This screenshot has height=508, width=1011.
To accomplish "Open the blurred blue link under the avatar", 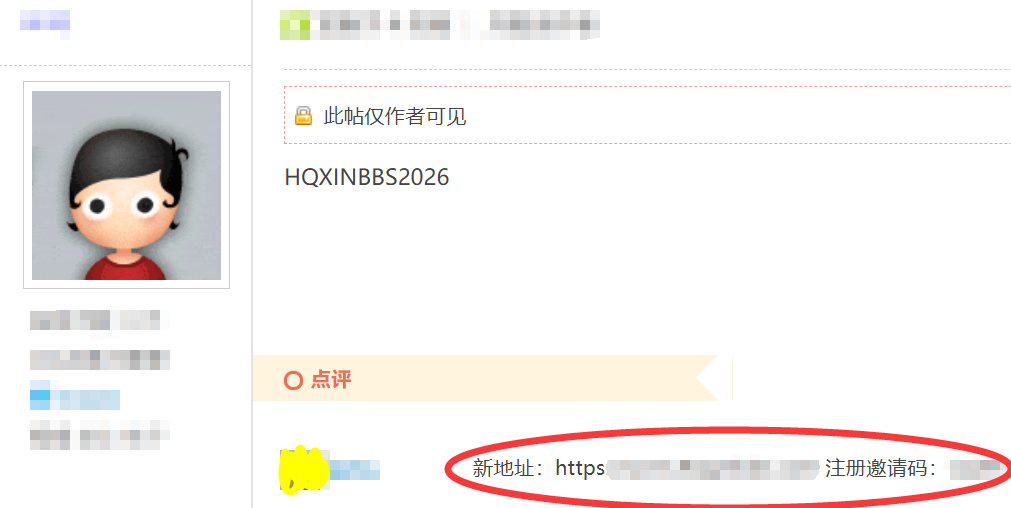I will [x=75, y=396].
